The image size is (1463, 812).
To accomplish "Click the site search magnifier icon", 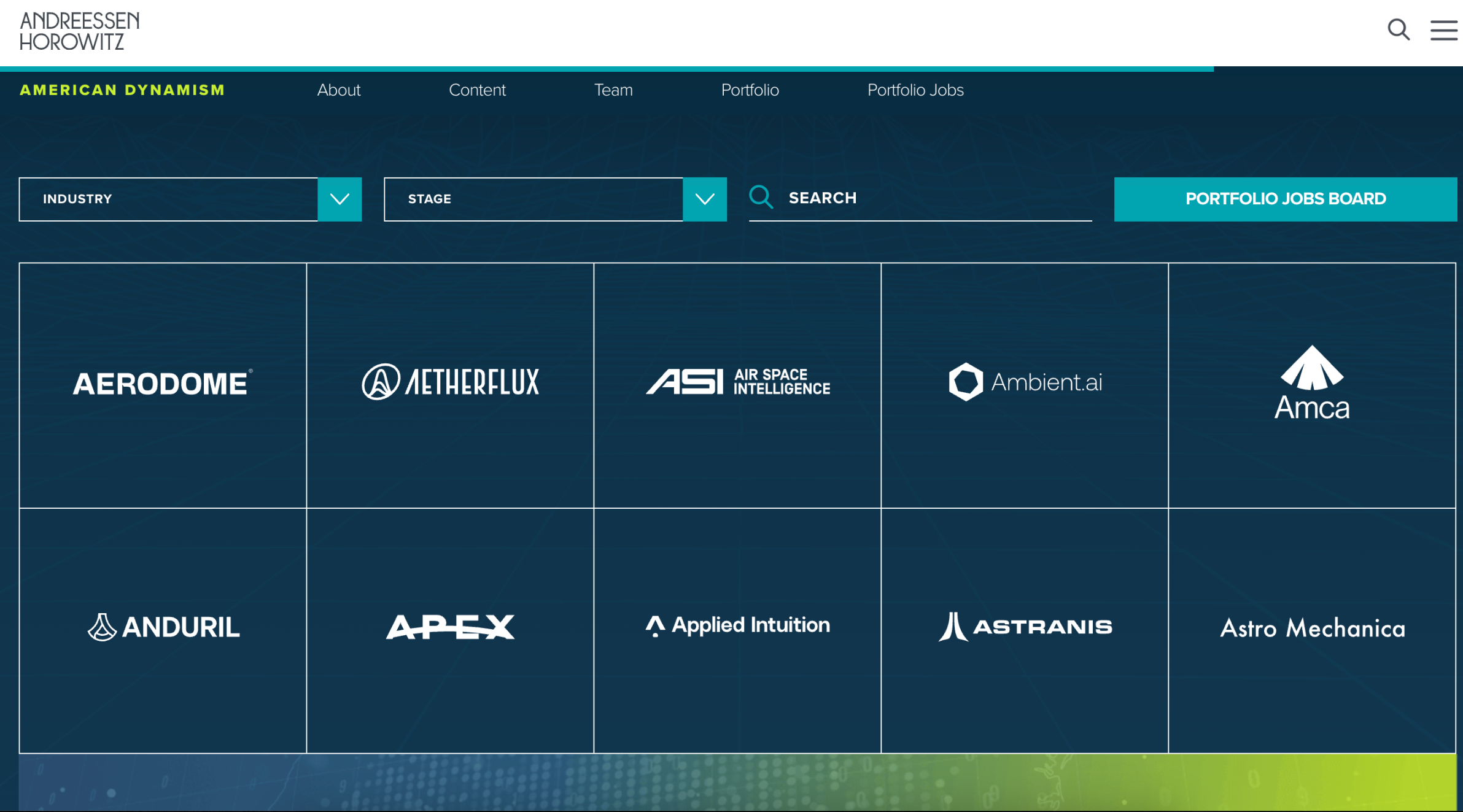I will point(1398,29).
